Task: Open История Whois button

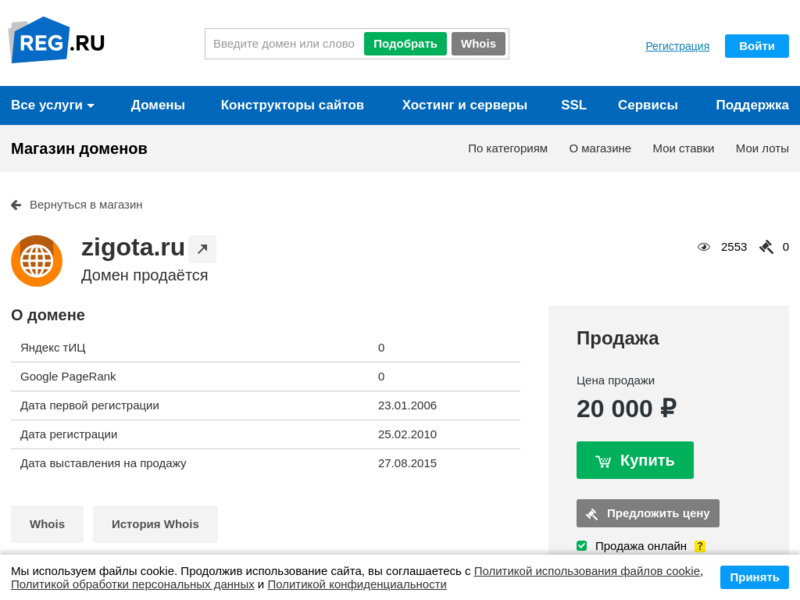Action: click(155, 524)
